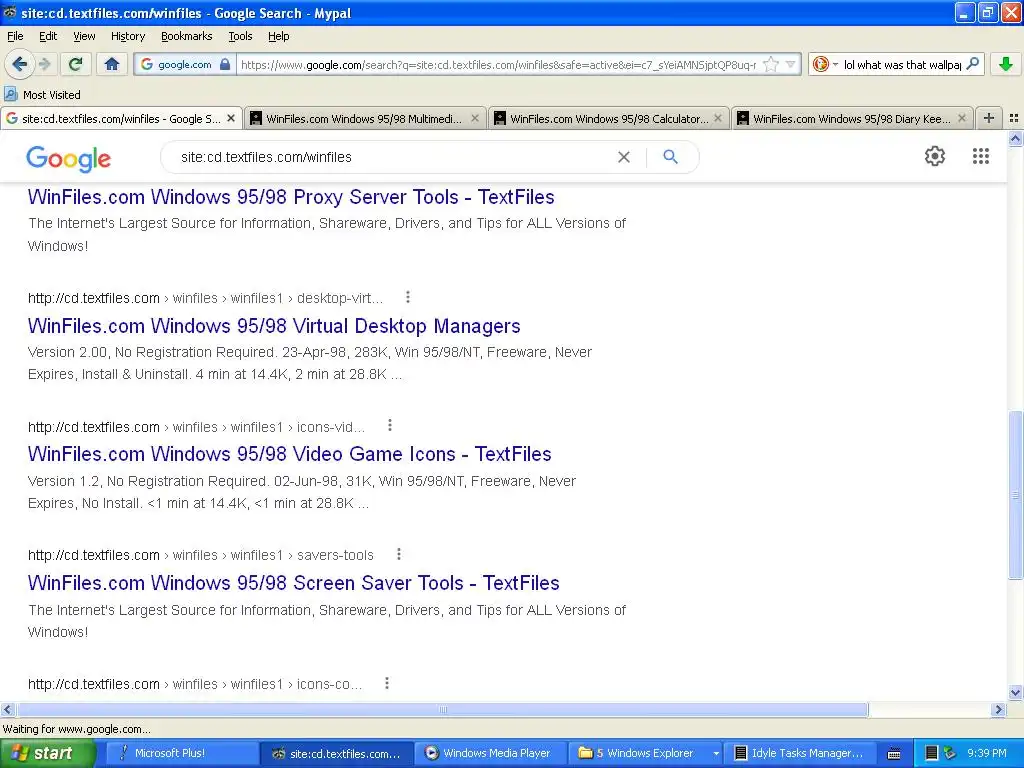Screen dimensions: 1024x768
Task: Go back to previous page
Action: [x=19, y=64]
